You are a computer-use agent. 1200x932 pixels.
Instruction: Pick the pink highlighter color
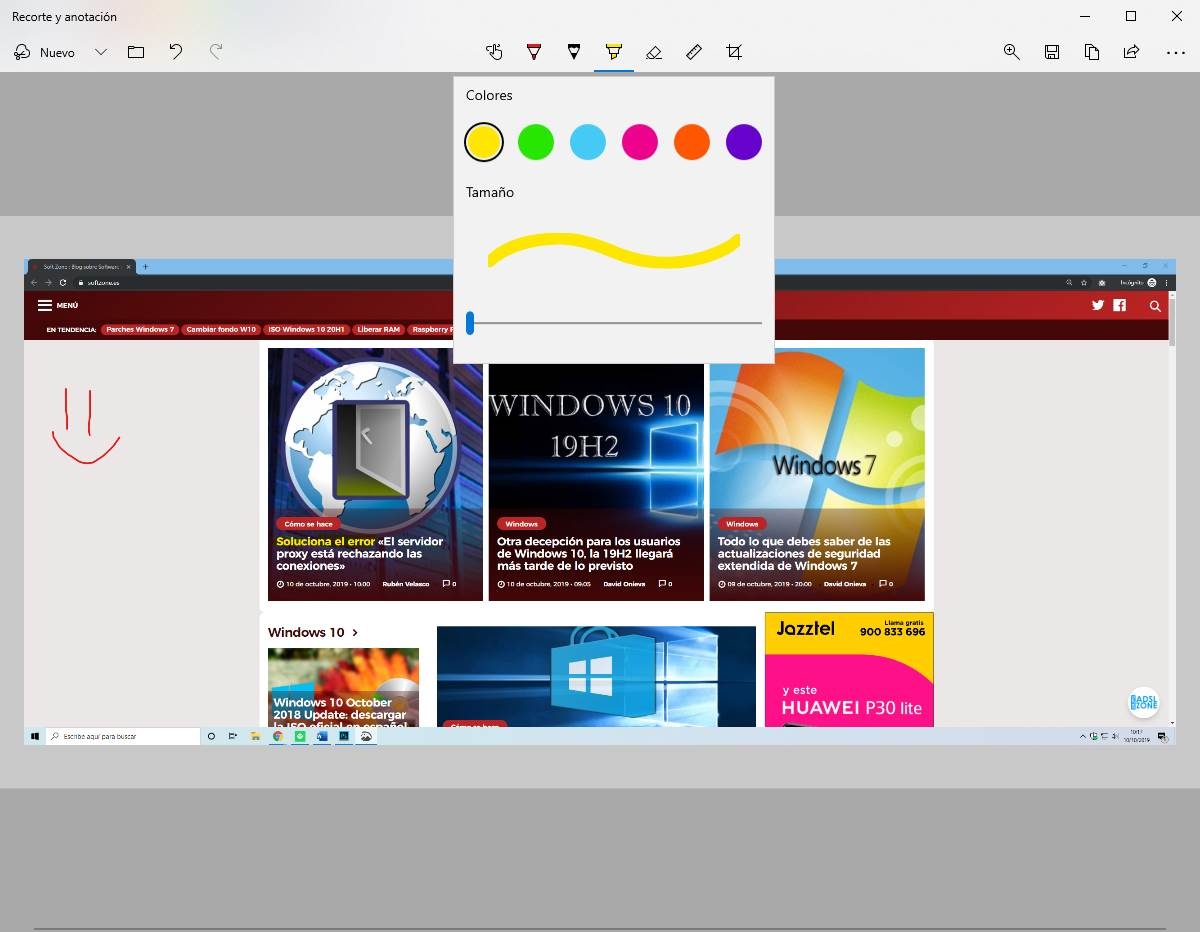(640, 142)
